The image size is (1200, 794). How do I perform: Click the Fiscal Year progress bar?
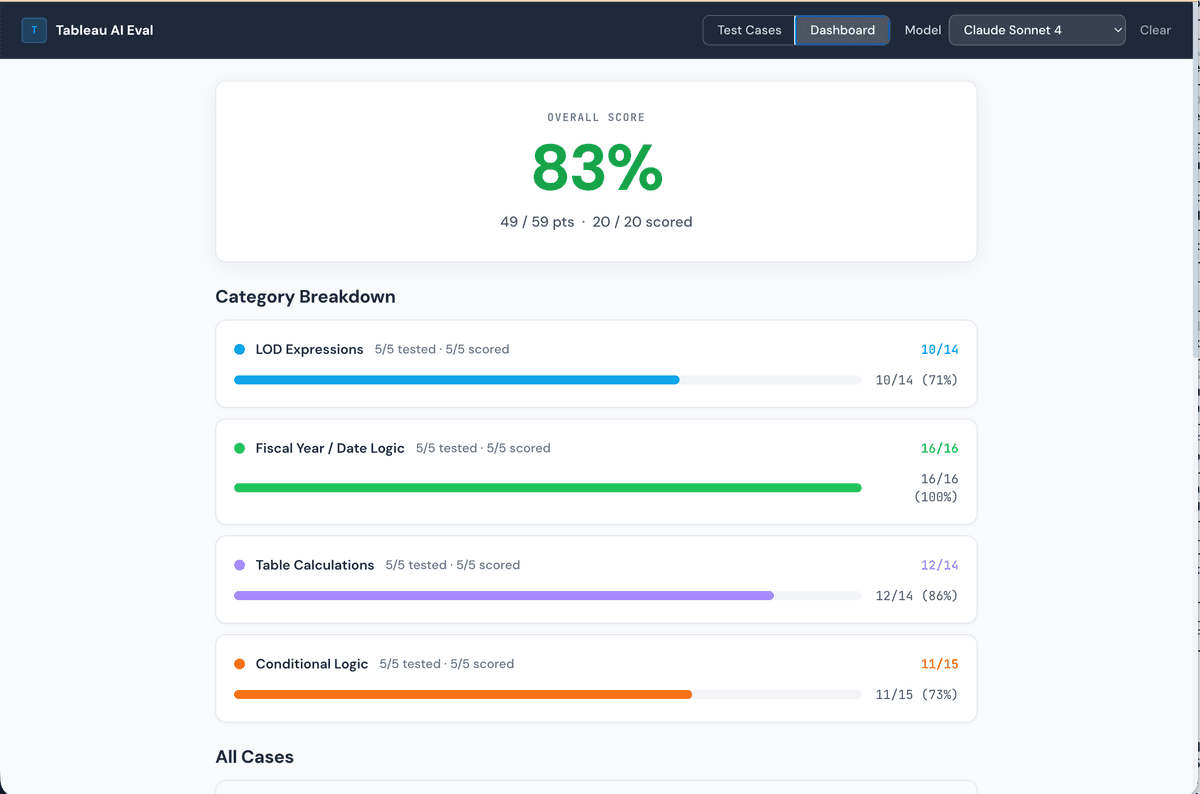547,487
